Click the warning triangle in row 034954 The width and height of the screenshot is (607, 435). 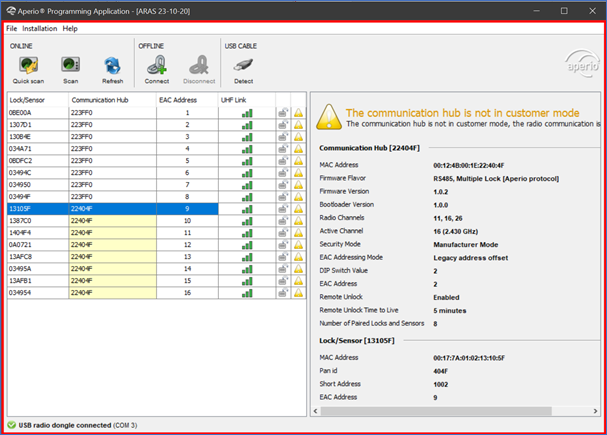point(298,293)
